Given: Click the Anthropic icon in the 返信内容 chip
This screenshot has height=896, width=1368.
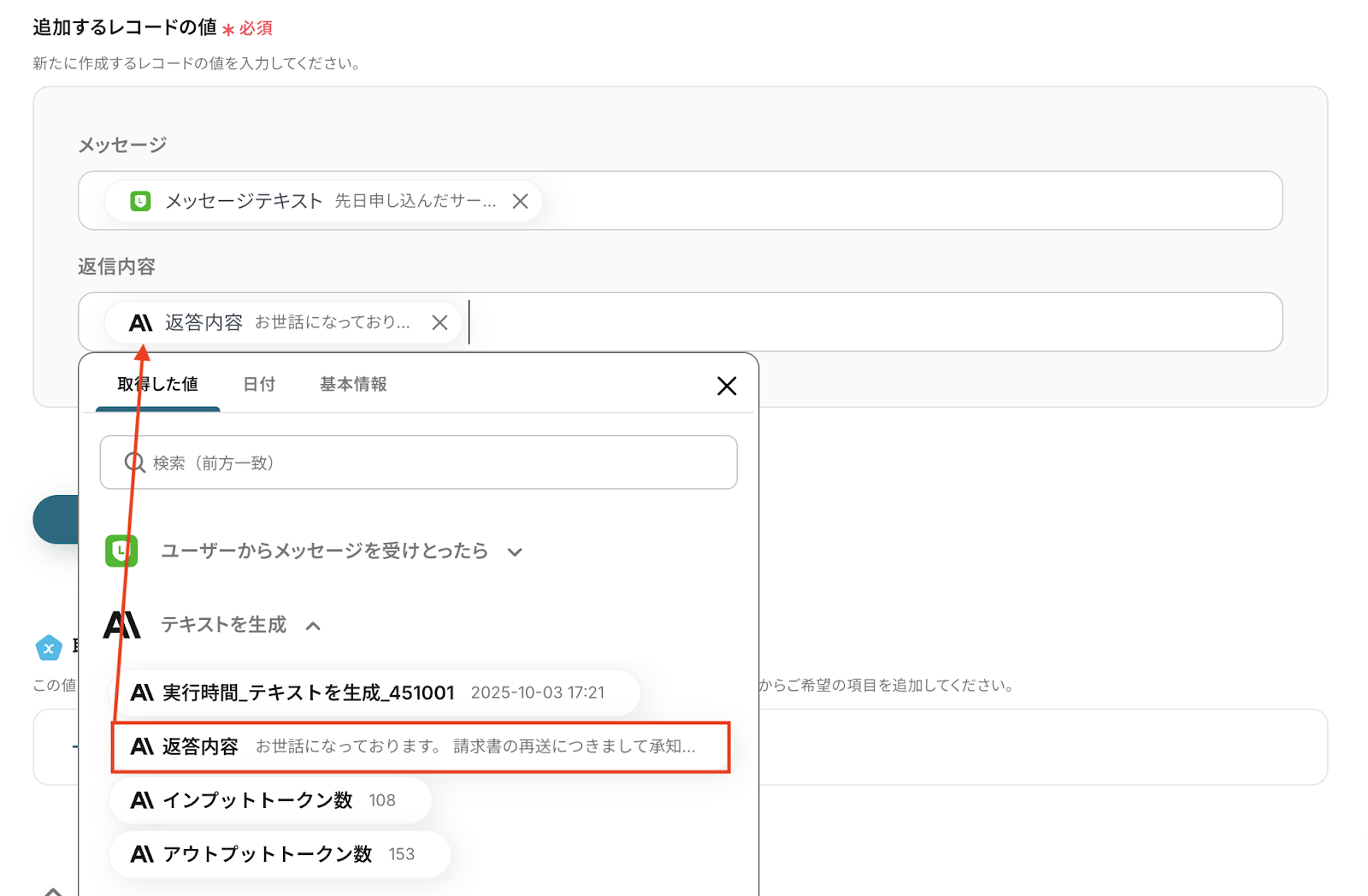Looking at the screenshot, I should click(140, 322).
